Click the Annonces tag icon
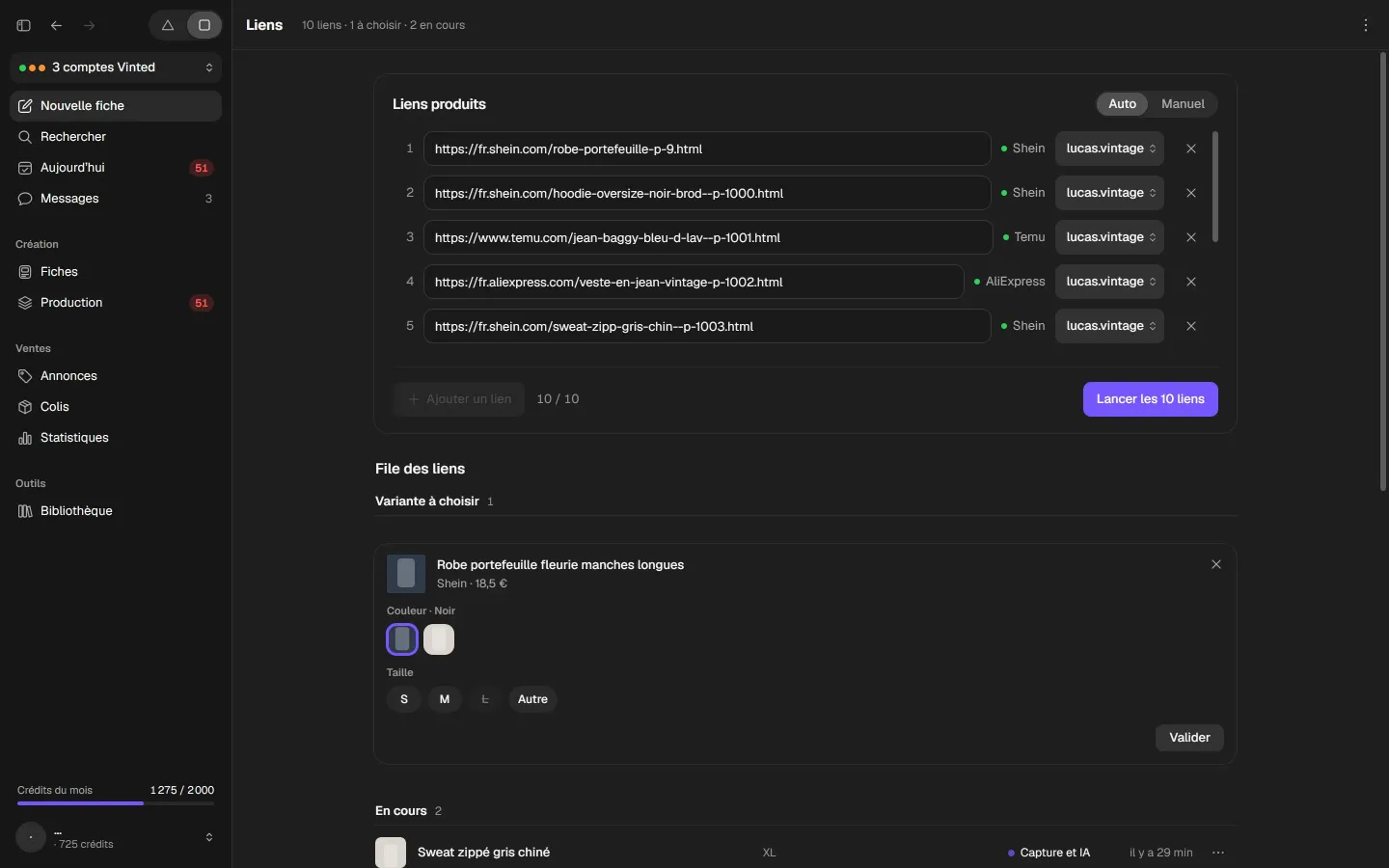1389x868 pixels. tap(25, 376)
